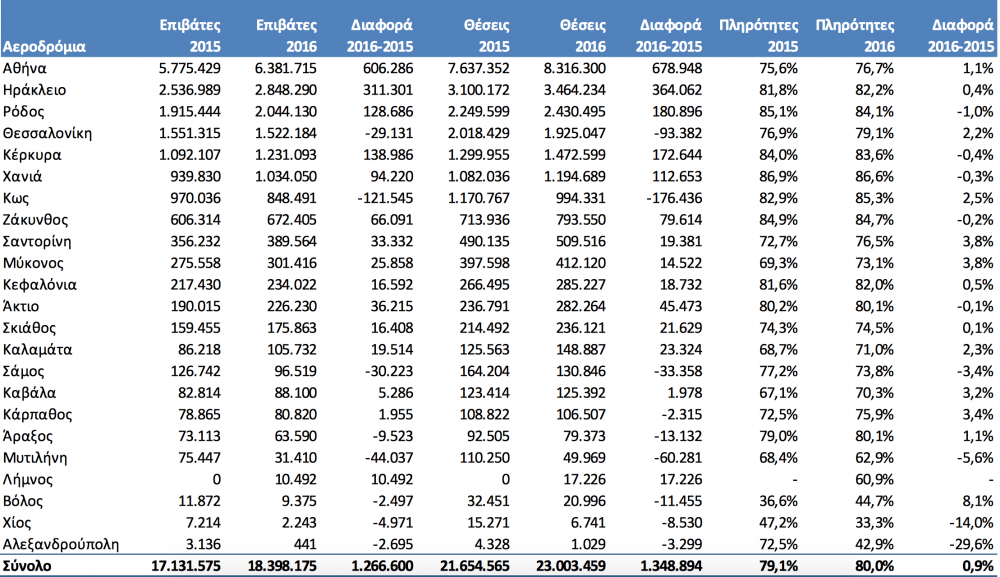Click Σαντορίνη 2016 occupancy 76,5%
This screenshot has height=577, width=1000.
click(875, 242)
